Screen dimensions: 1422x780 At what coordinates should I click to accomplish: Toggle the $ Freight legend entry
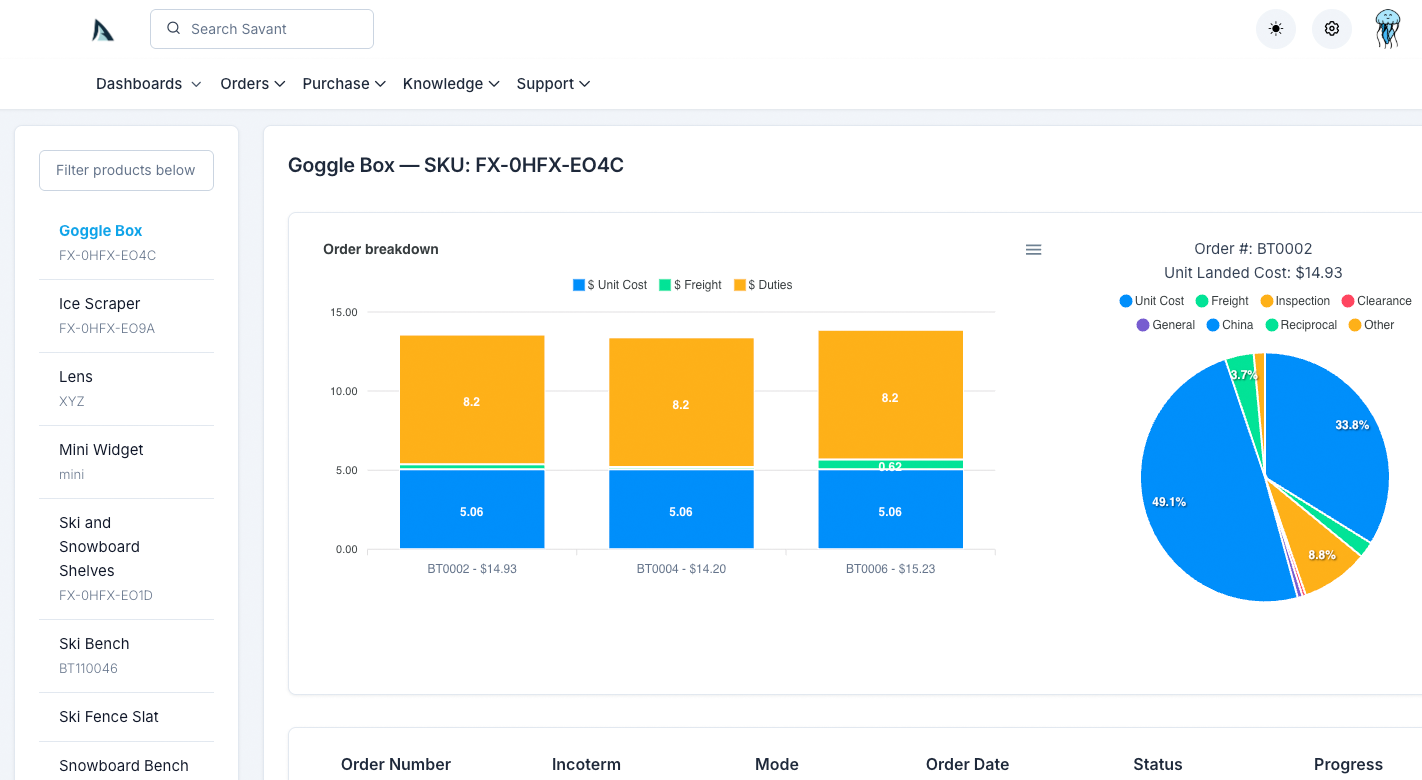click(691, 285)
